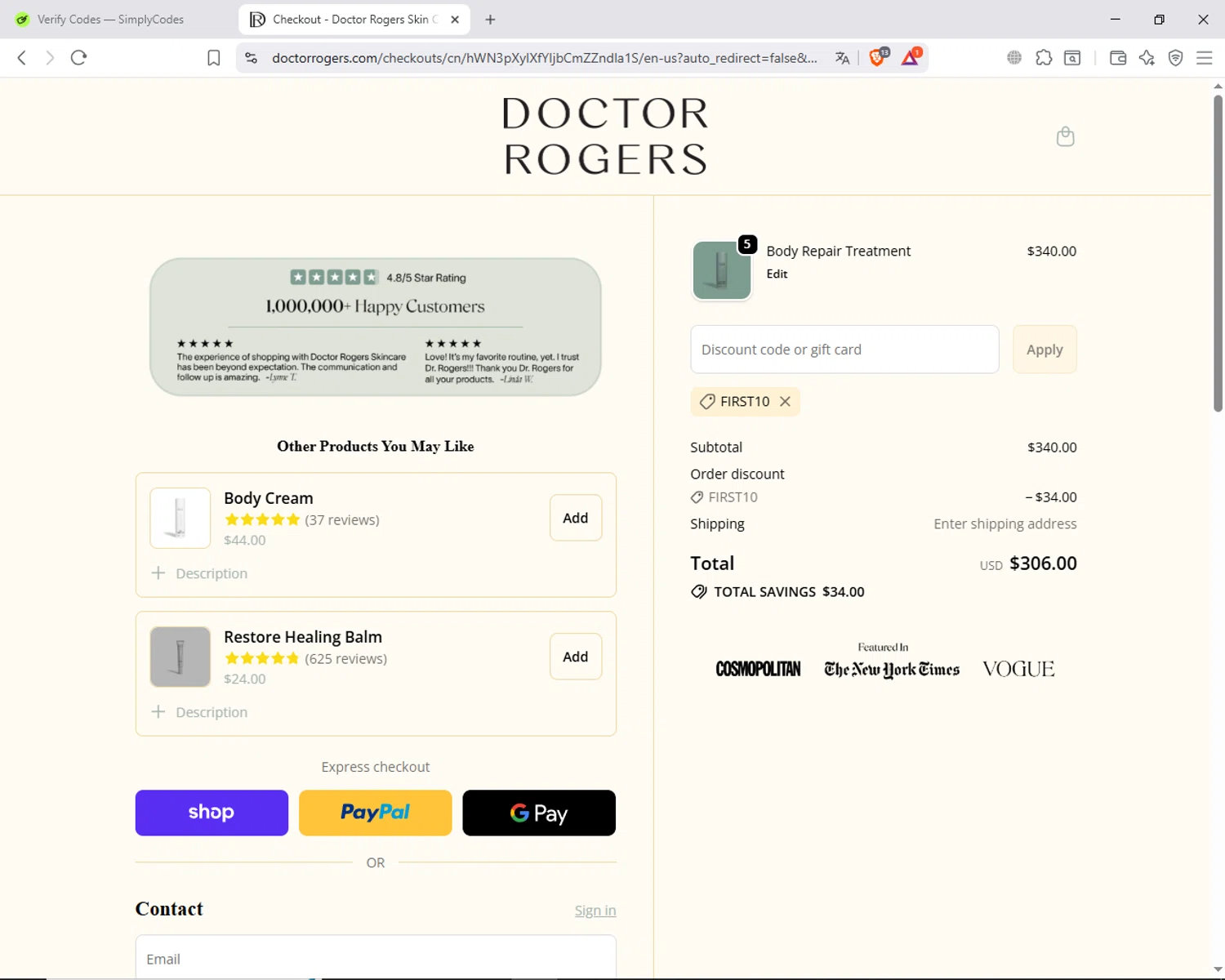
Task: Select the Checkout - Doctor Rogers tab
Action: [x=354, y=20]
